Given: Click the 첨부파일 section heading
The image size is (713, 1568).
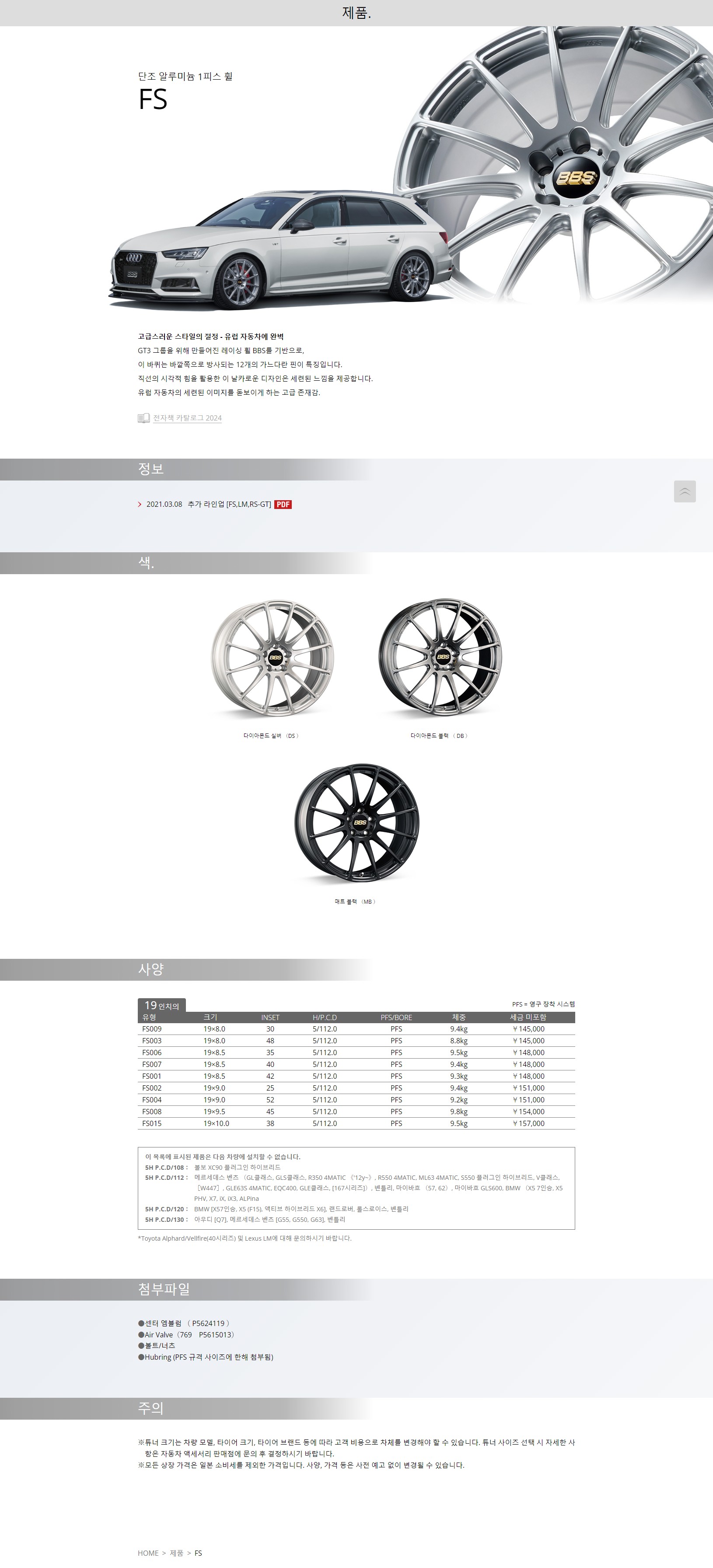Looking at the screenshot, I should coord(164,1289).
